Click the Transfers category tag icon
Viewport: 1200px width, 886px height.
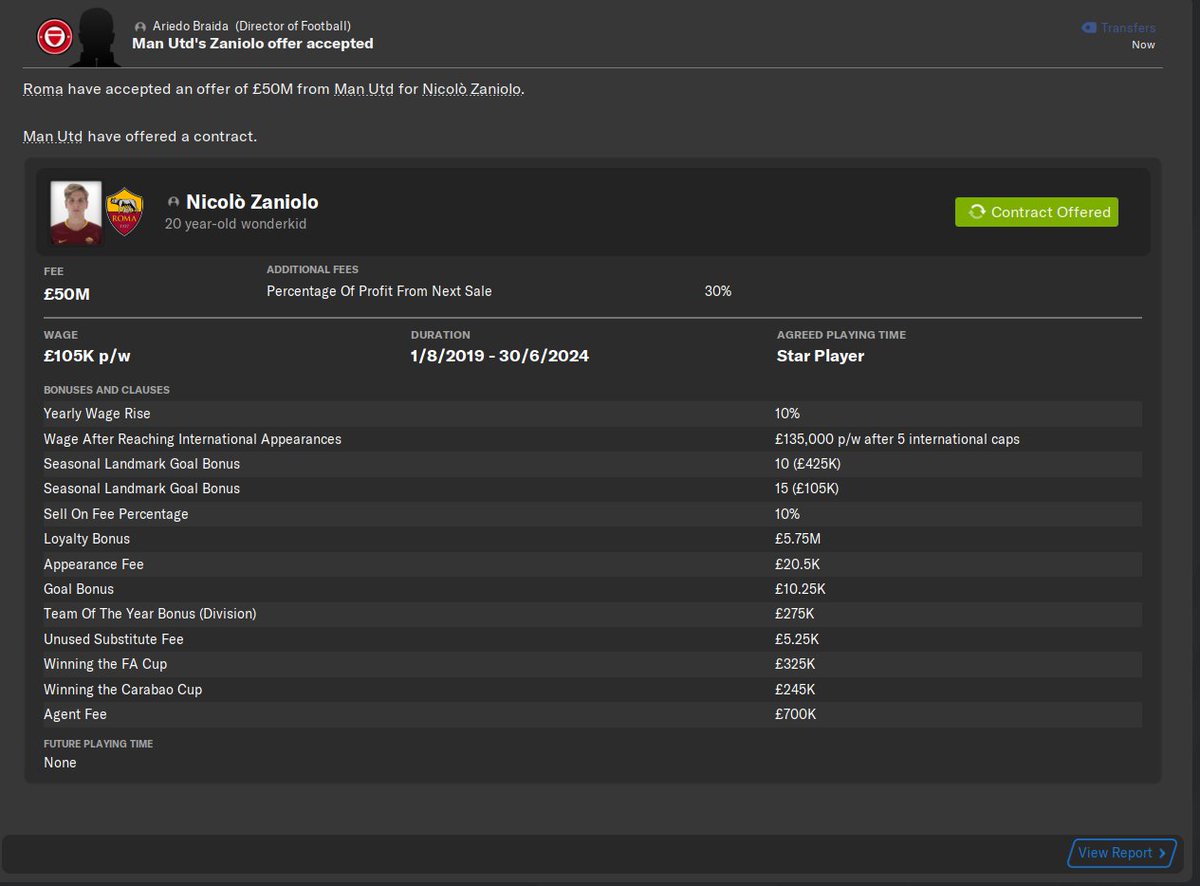pyautogui.click(x=1088, y=28)
